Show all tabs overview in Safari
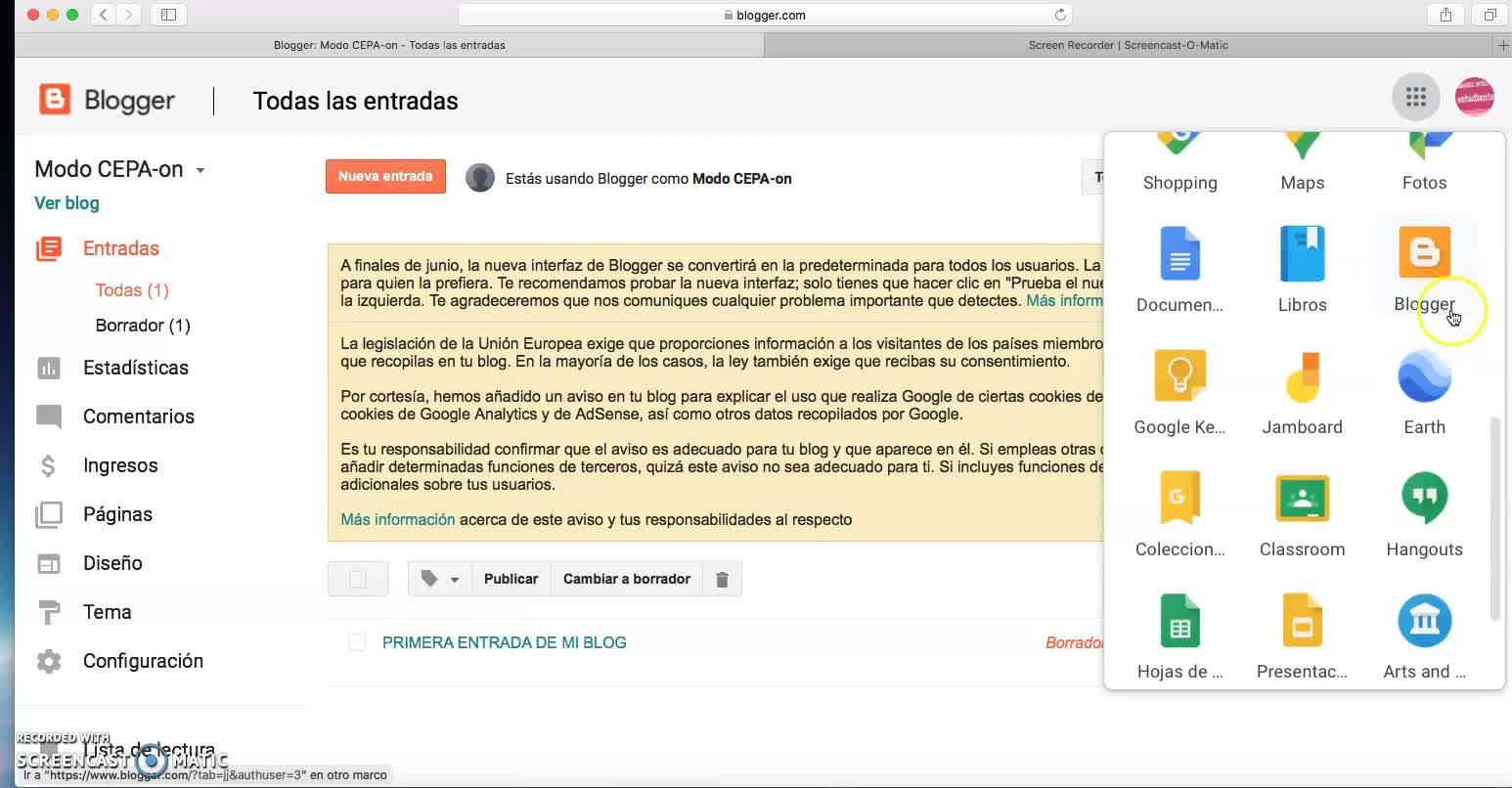The height and width of the screenshot is (788, 1512). coord(1490,15)
